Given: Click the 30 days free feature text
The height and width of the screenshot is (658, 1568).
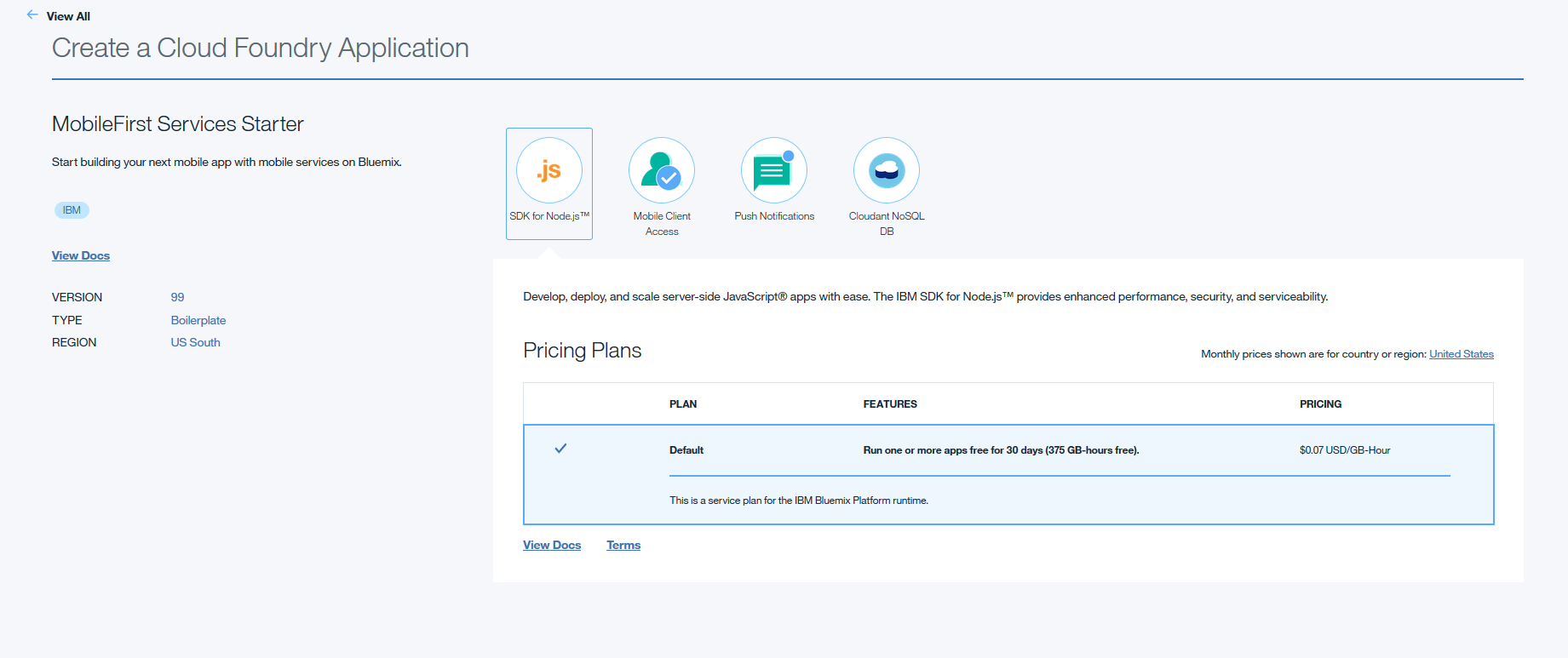Looking at the screenshot, I should click(1001, 450).
